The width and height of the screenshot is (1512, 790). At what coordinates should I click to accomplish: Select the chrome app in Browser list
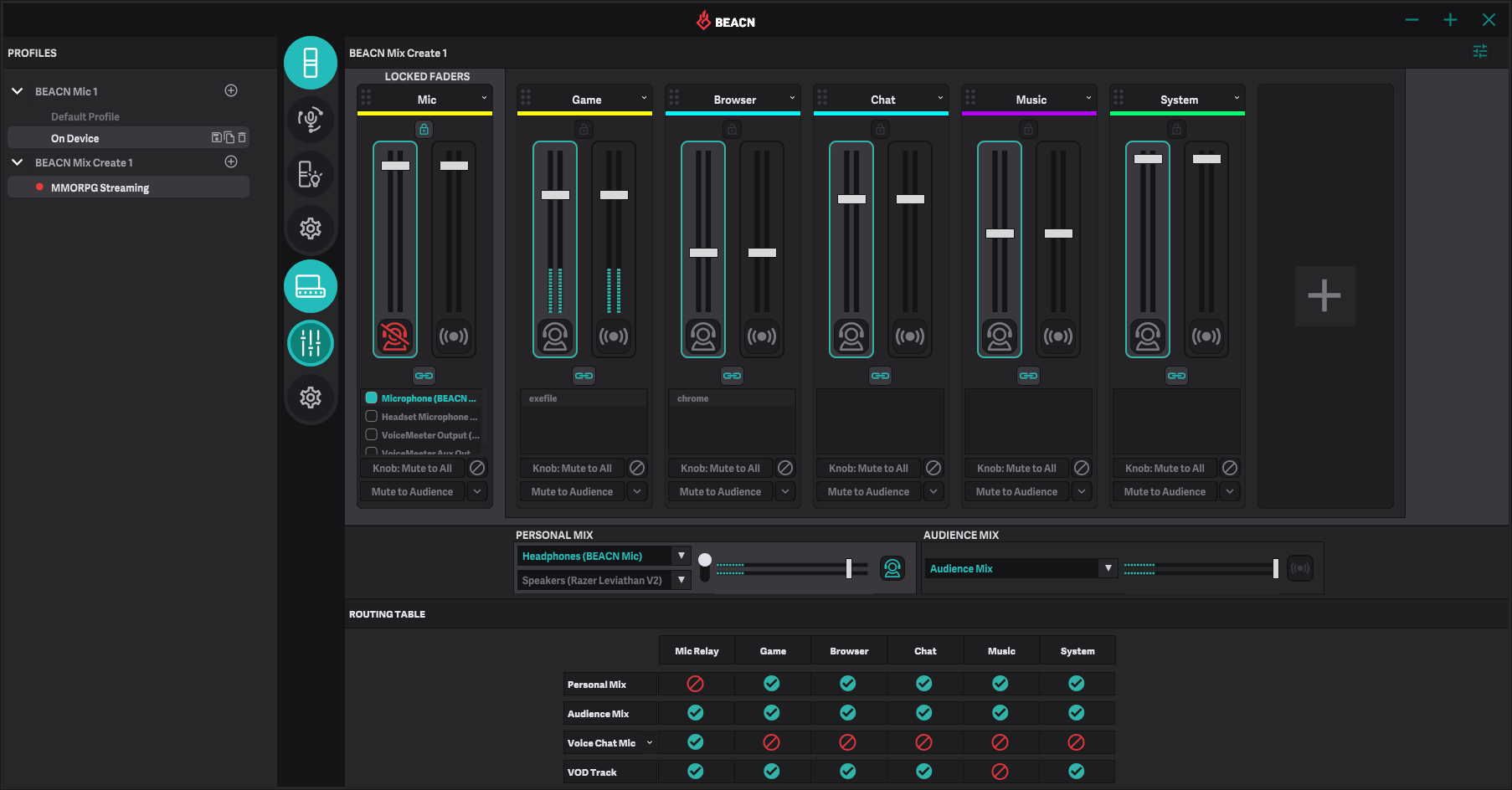tap(731, 398)
